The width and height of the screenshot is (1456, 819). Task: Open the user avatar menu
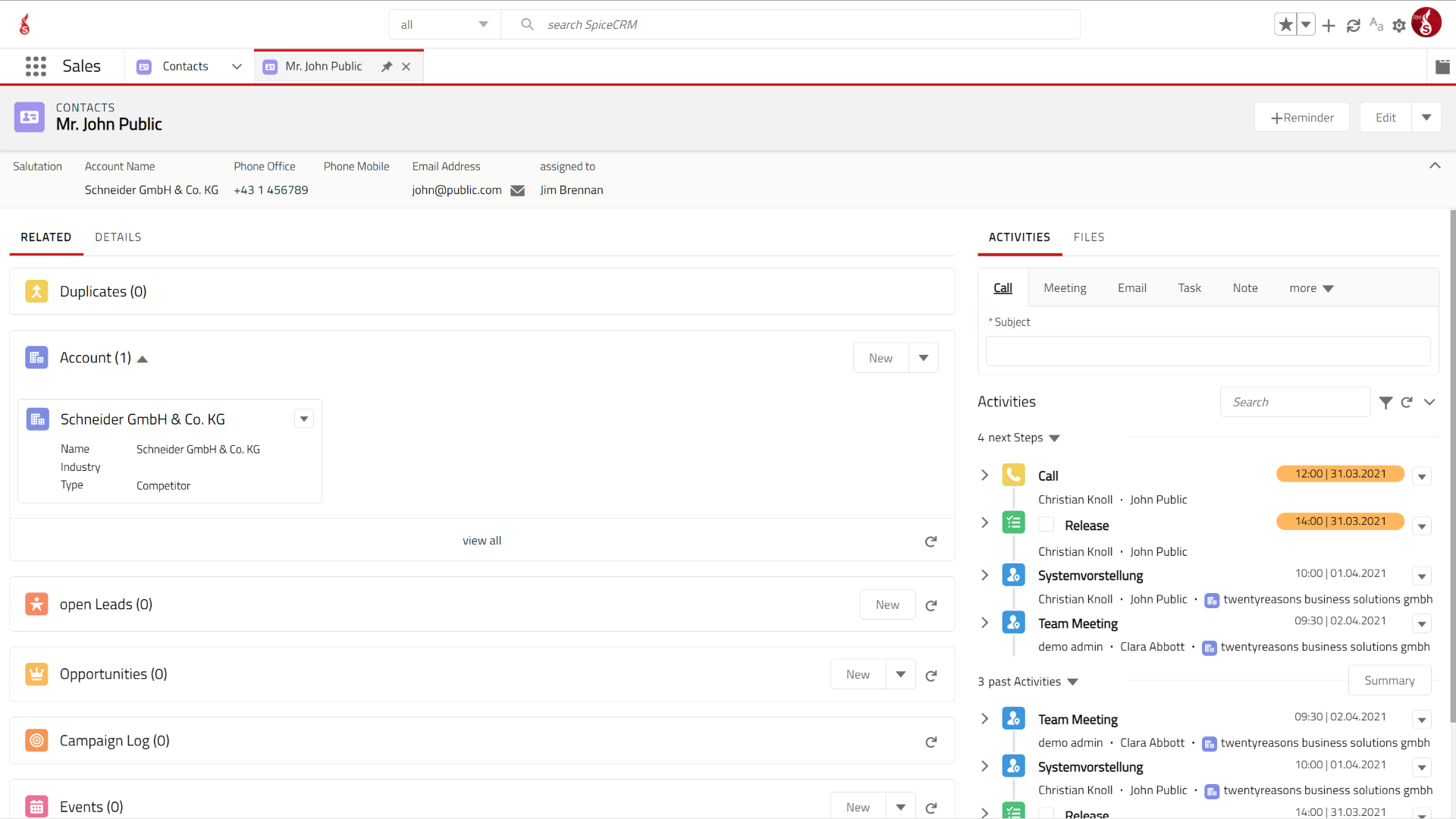(1426, 23)
